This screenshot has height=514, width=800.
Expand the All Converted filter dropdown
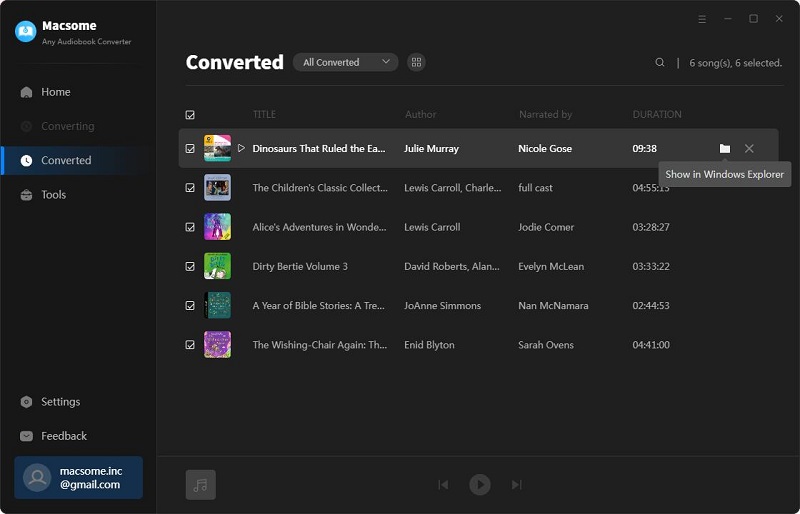click(x=345, y=62)
